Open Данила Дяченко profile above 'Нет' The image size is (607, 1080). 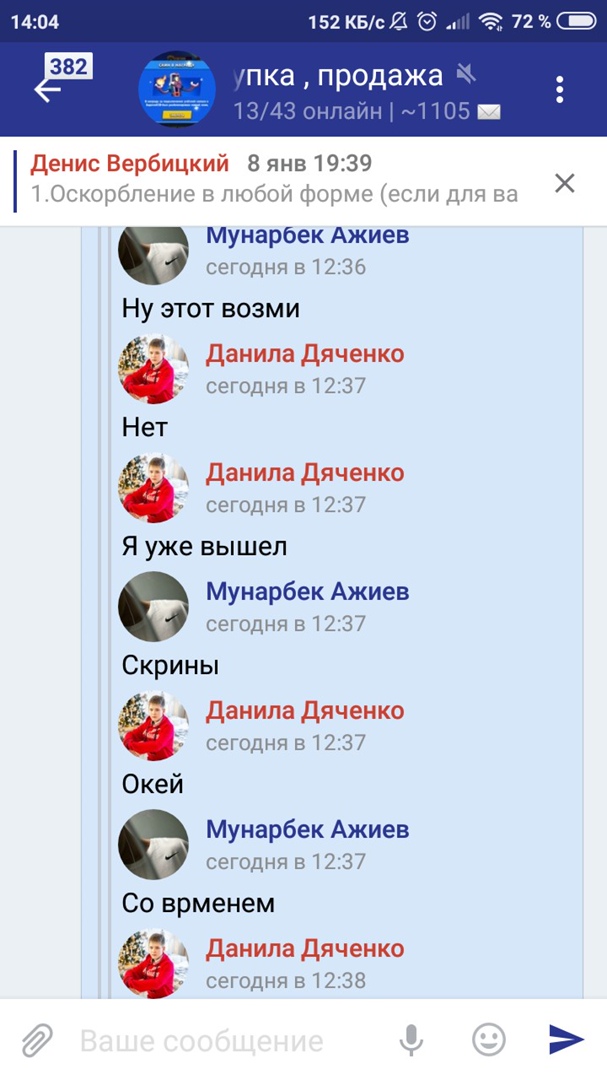pos(305,354)
